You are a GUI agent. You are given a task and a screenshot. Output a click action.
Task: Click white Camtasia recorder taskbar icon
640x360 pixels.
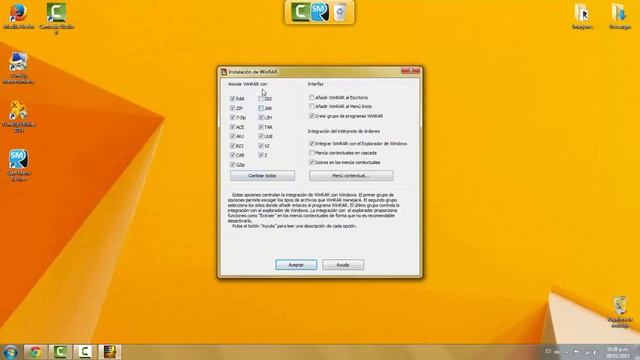click(x=85, y=352)
